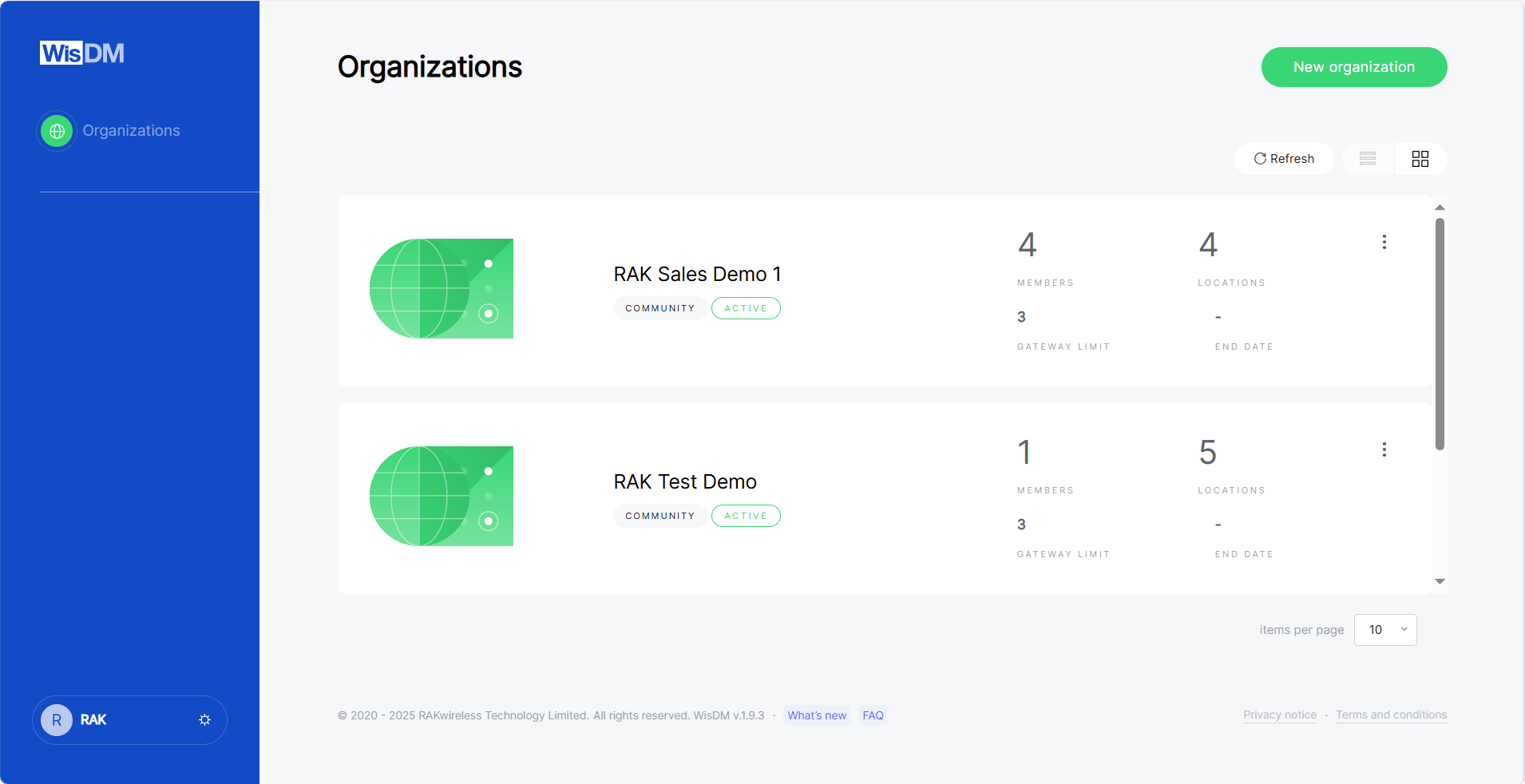
Task: Click the ACTIVE status badge on RAK Sales Demo 1
Action: 745,308
